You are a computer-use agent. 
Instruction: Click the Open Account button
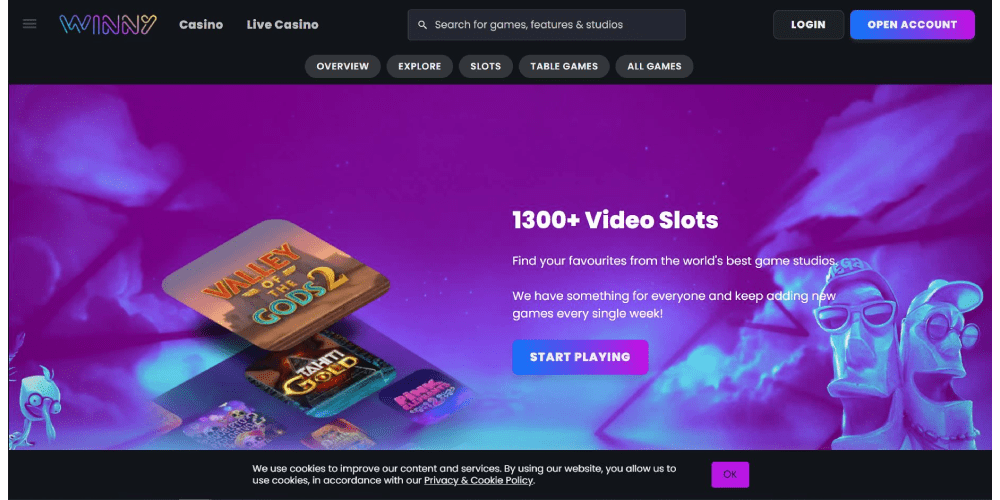coord(912,25)
